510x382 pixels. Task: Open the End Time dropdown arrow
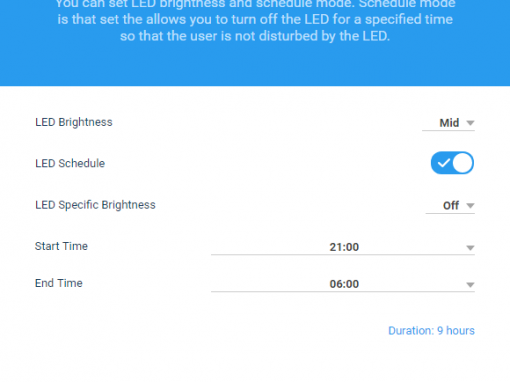point(470,285)
